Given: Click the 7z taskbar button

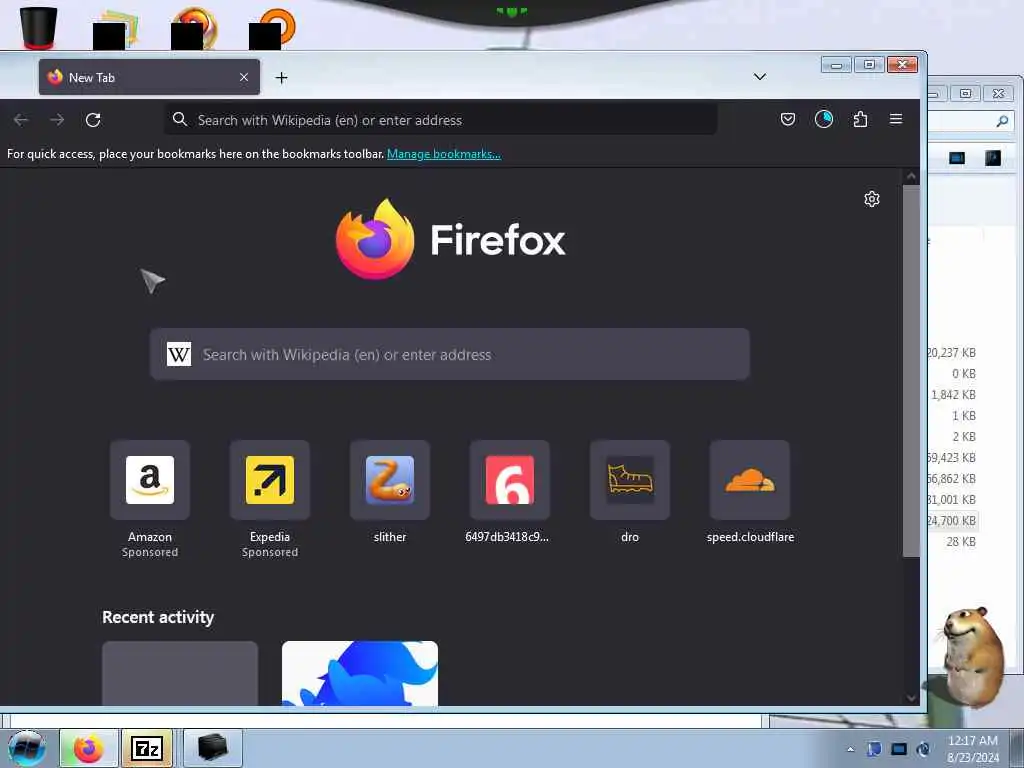Looking at the screenshot, I should click(147, 748).
